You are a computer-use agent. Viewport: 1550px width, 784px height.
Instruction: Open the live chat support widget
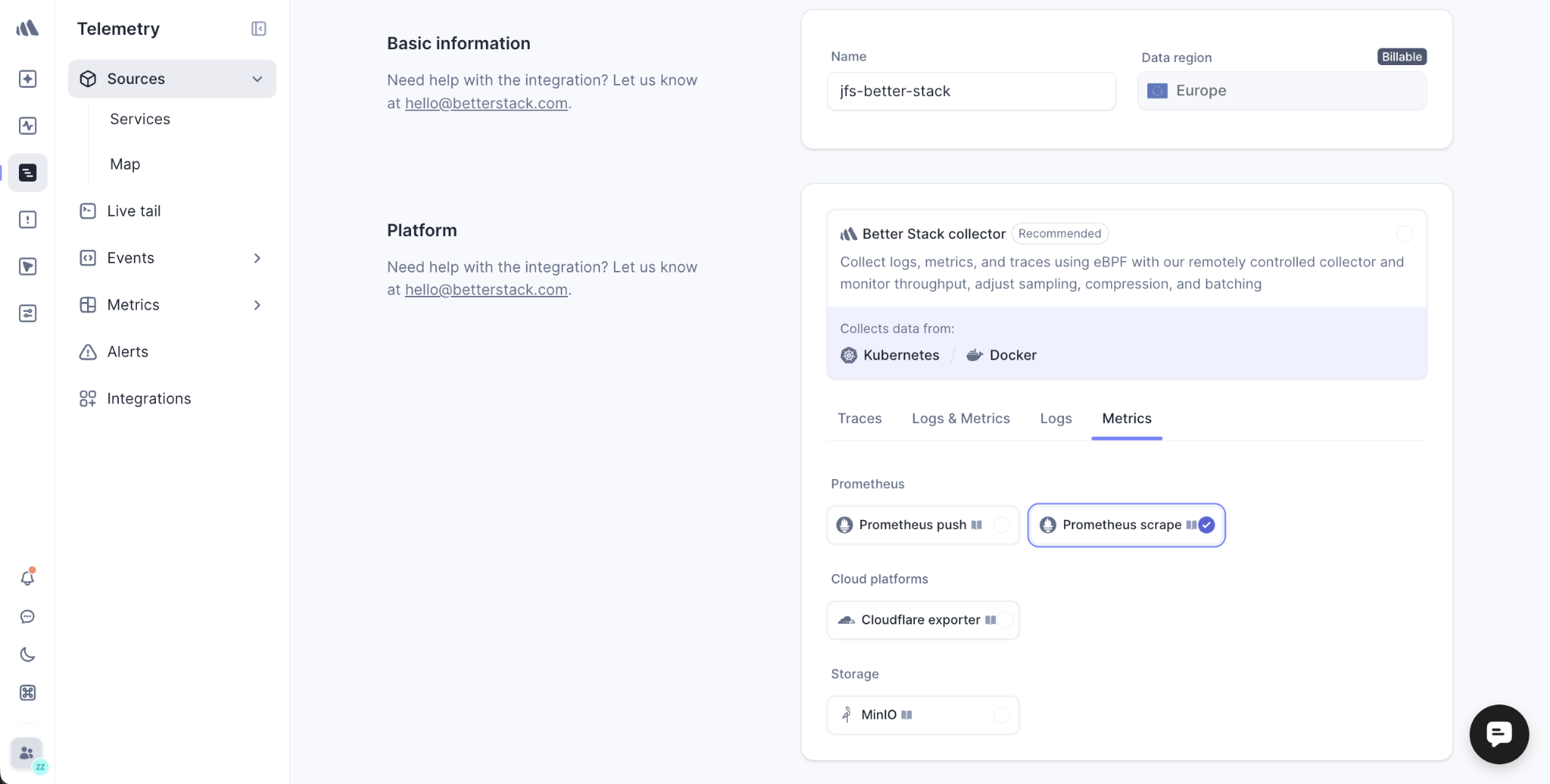1499,734
